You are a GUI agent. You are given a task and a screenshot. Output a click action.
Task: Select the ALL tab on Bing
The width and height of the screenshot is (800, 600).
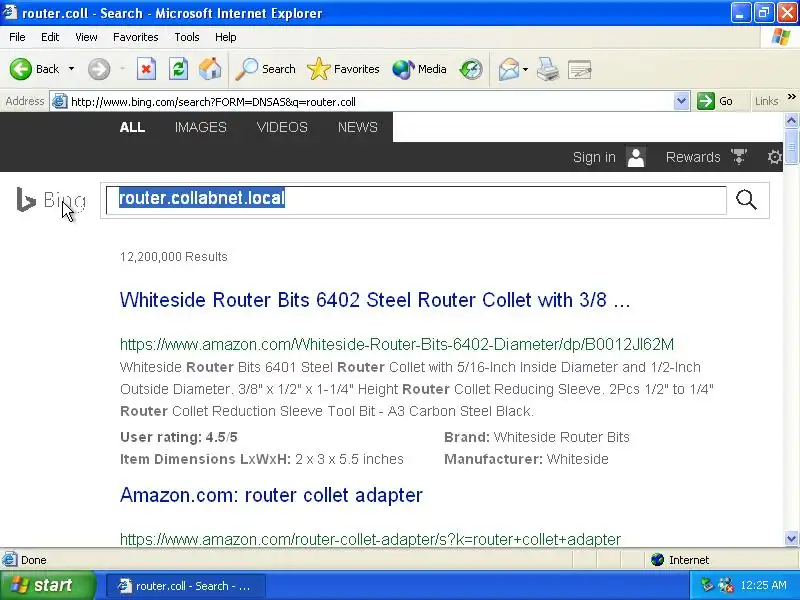(132, 127)
